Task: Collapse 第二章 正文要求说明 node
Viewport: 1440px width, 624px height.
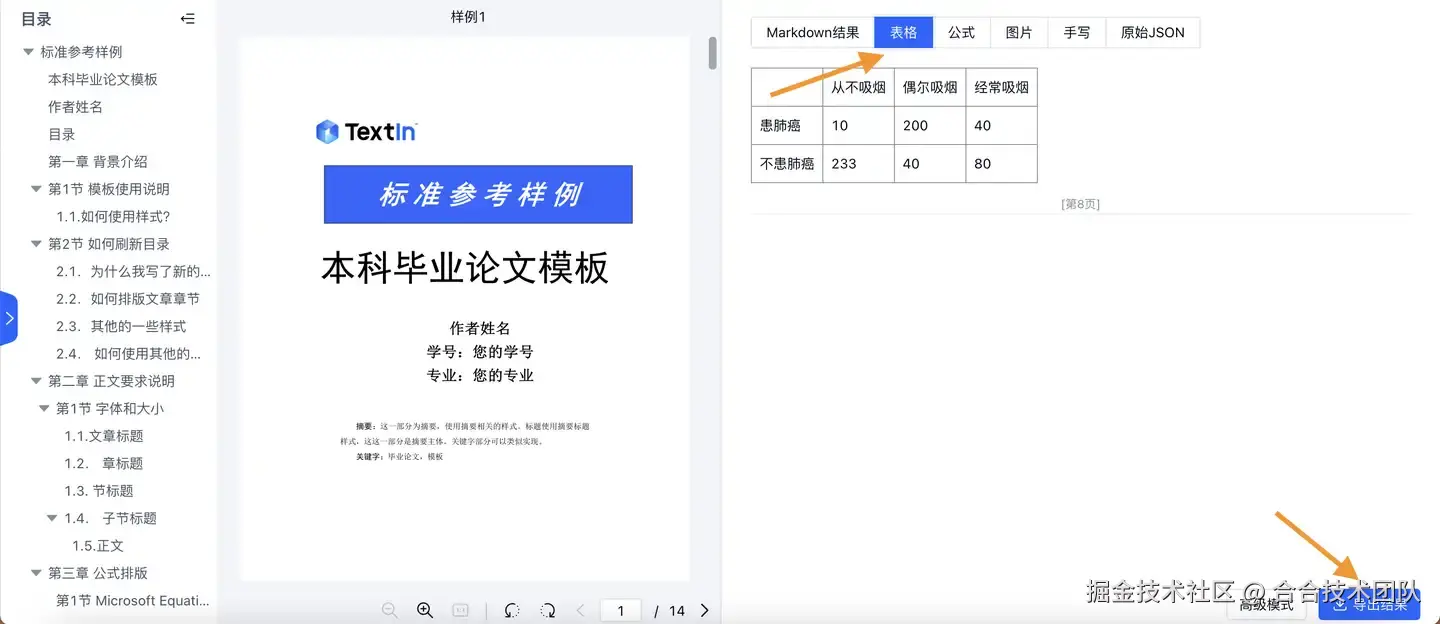Action: point(37,381)
